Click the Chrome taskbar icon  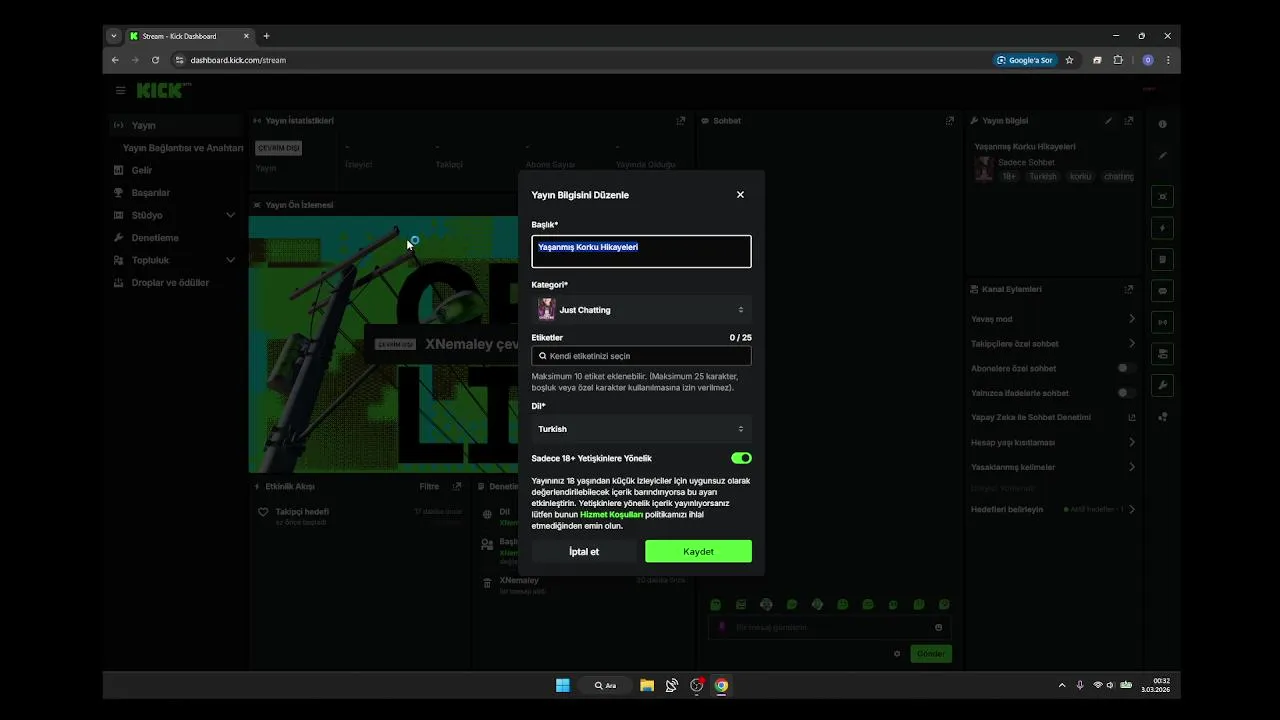721,685
